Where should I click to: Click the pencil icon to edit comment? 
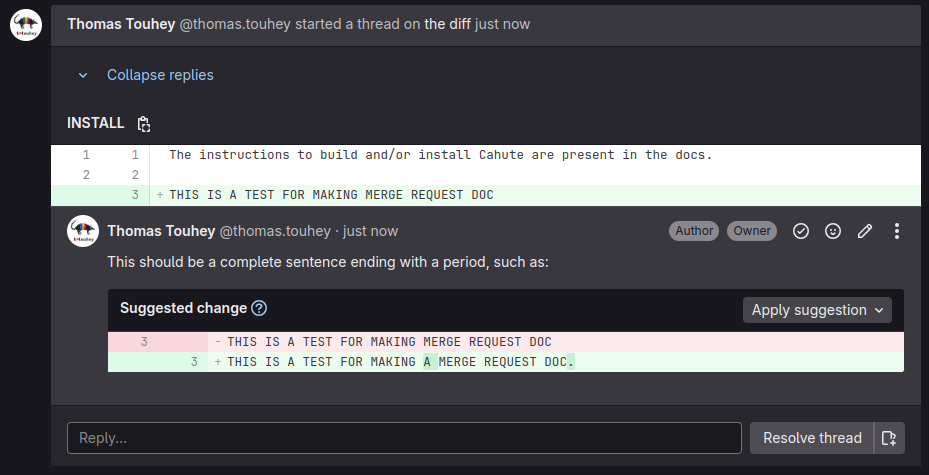tap(865, 231)
